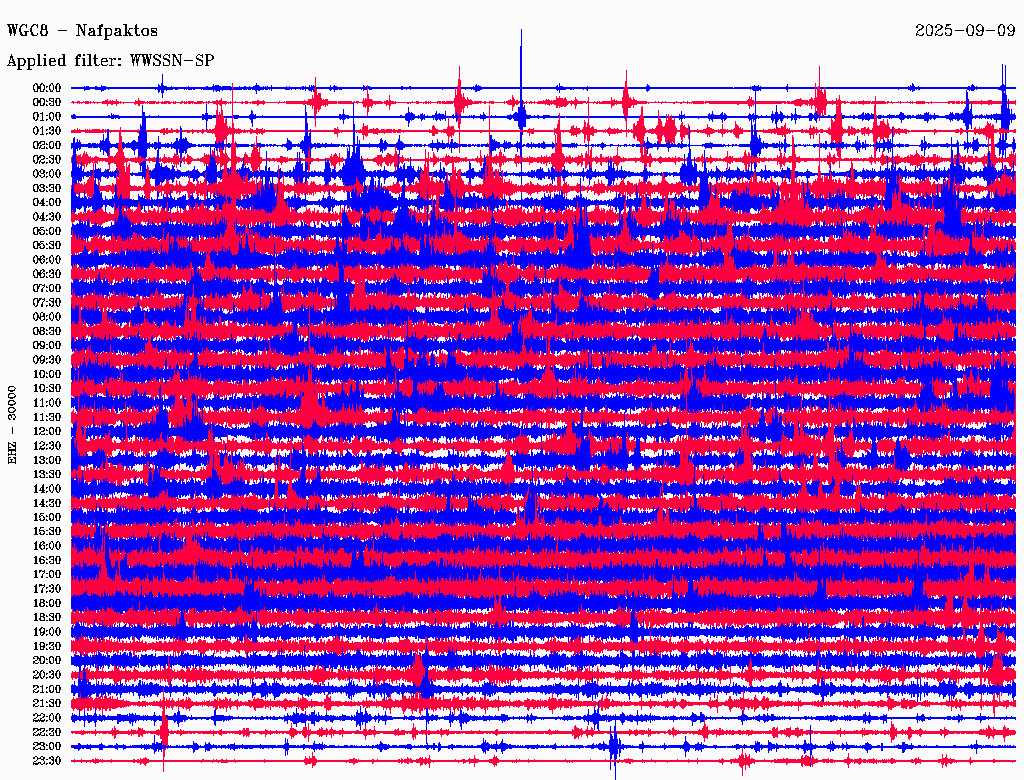Select the 04:00 time label
Viewport: 1024px width, 780px height.
click(x=47, y=203)
